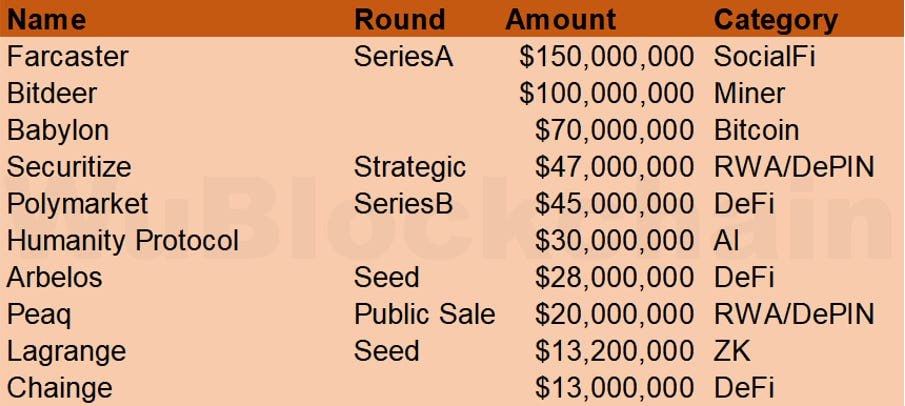The width and height of the screenshot is (905, 406).
Task: Click the Name column header
Action: (46, 19)
